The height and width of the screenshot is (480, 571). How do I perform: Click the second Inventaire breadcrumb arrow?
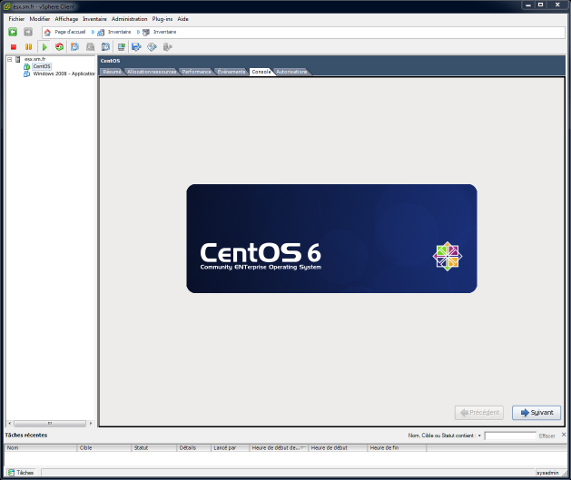(x=138, y=32)
